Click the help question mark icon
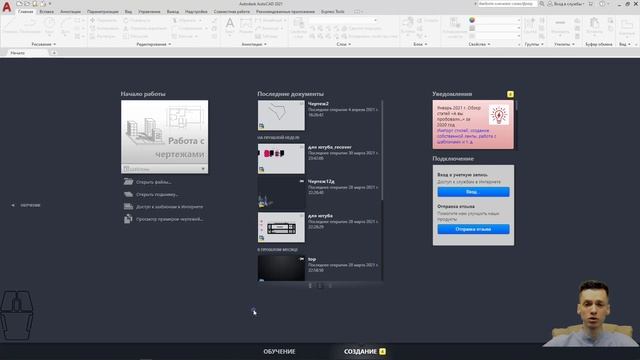Screen dimensions: 640x360 pos(602,4)
